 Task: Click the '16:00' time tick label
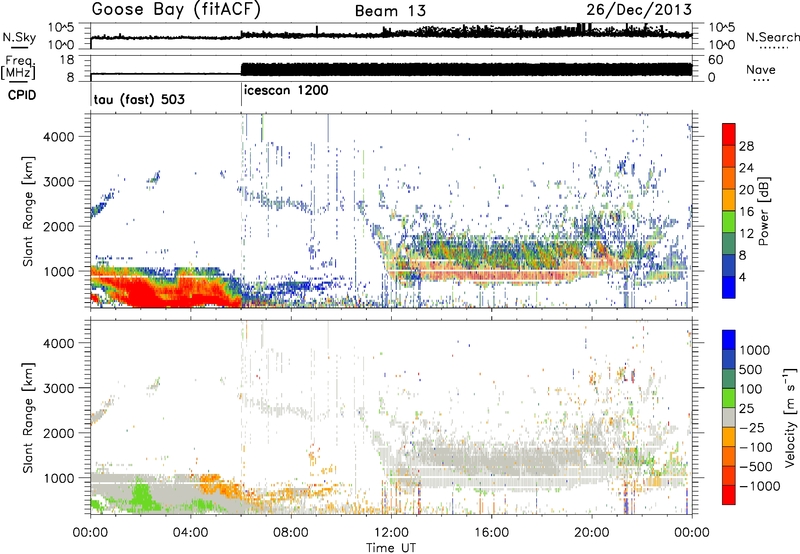pyautogui.click(x=491, y=533)
